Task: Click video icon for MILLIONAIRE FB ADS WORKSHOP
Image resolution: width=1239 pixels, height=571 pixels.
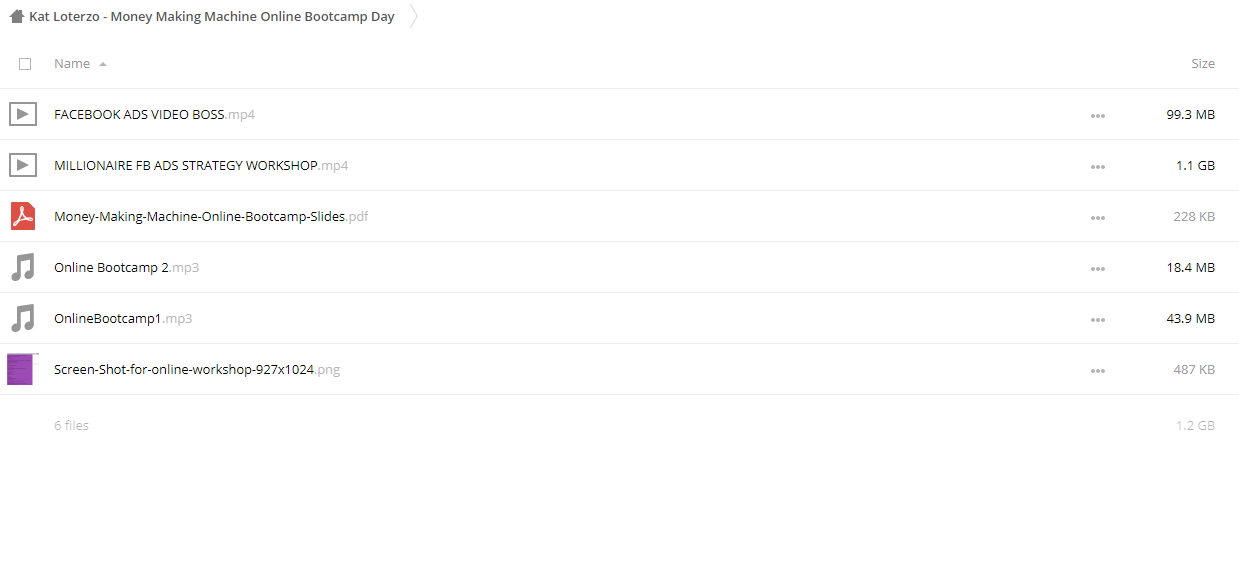Action: coord(23,165)
